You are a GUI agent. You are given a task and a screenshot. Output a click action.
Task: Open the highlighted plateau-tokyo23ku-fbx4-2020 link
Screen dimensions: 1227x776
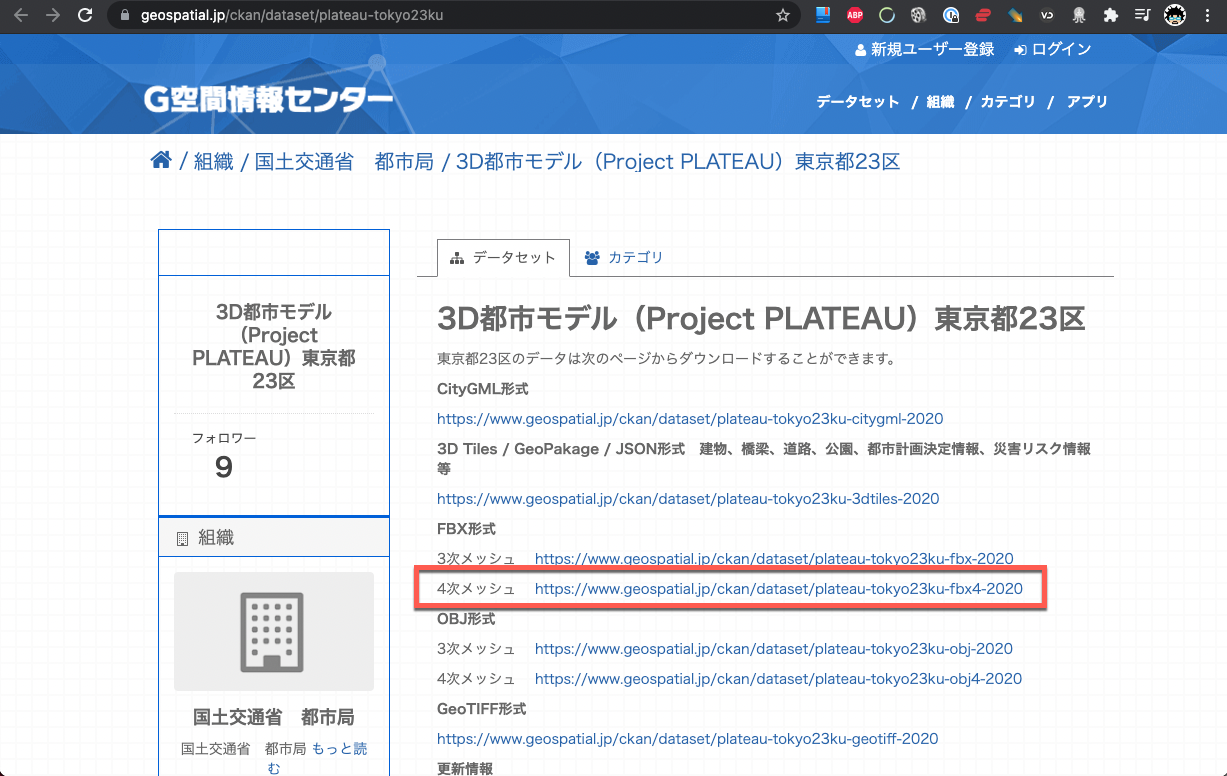[780, 589]
